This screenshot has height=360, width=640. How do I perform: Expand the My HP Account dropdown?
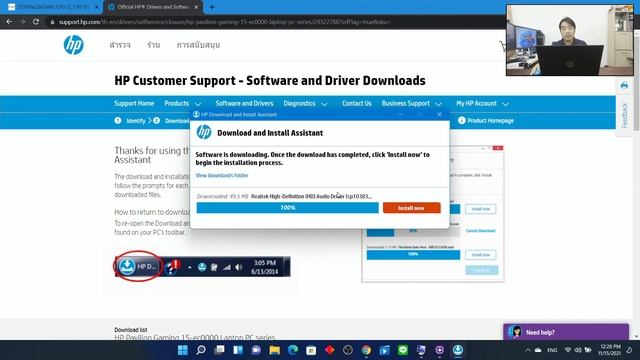tap(505, 104)
